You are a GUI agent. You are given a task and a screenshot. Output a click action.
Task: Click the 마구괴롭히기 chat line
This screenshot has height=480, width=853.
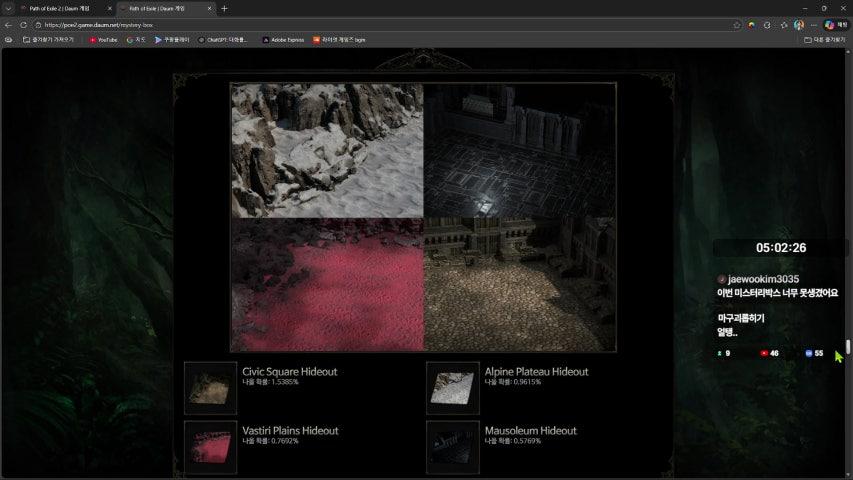click(741, 318)
